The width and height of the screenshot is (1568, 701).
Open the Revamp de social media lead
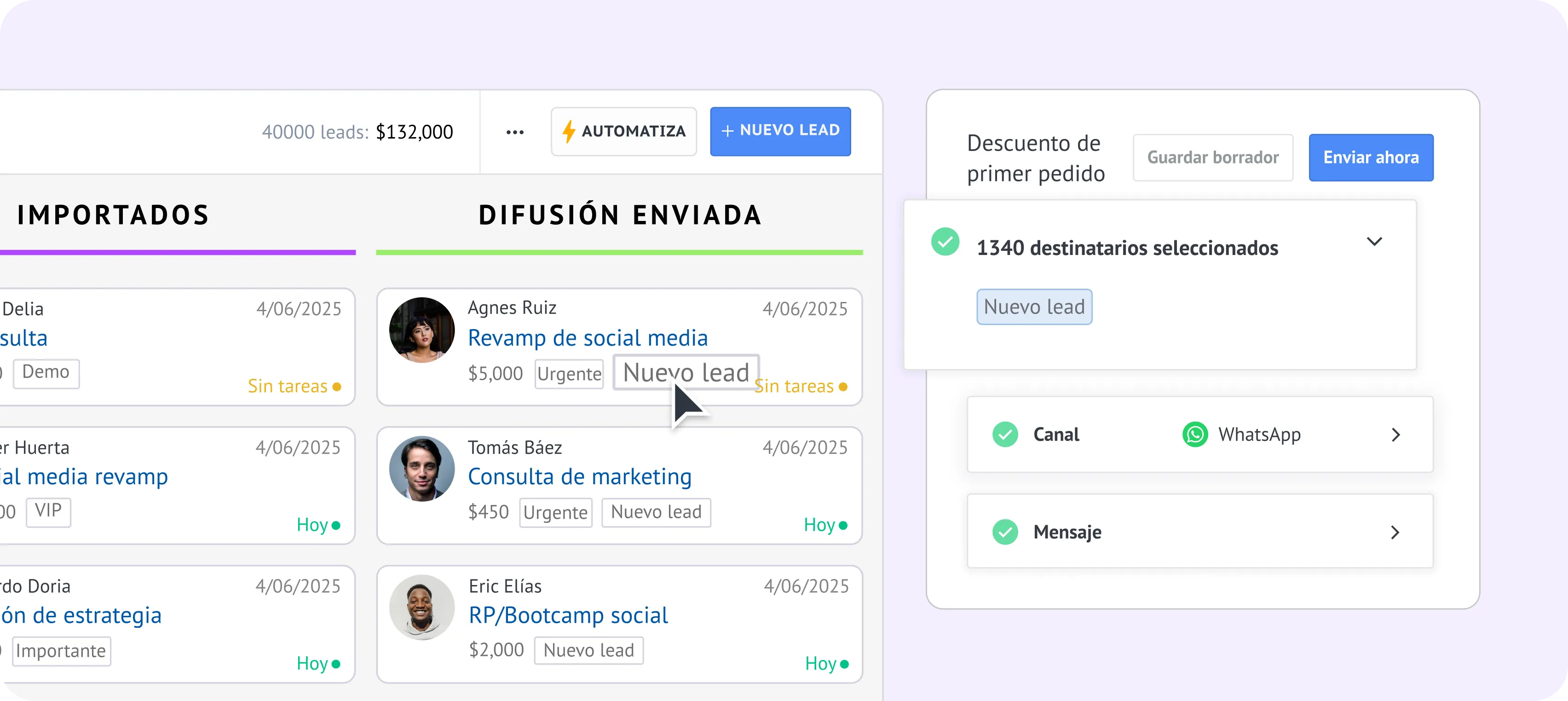(588, 338)
